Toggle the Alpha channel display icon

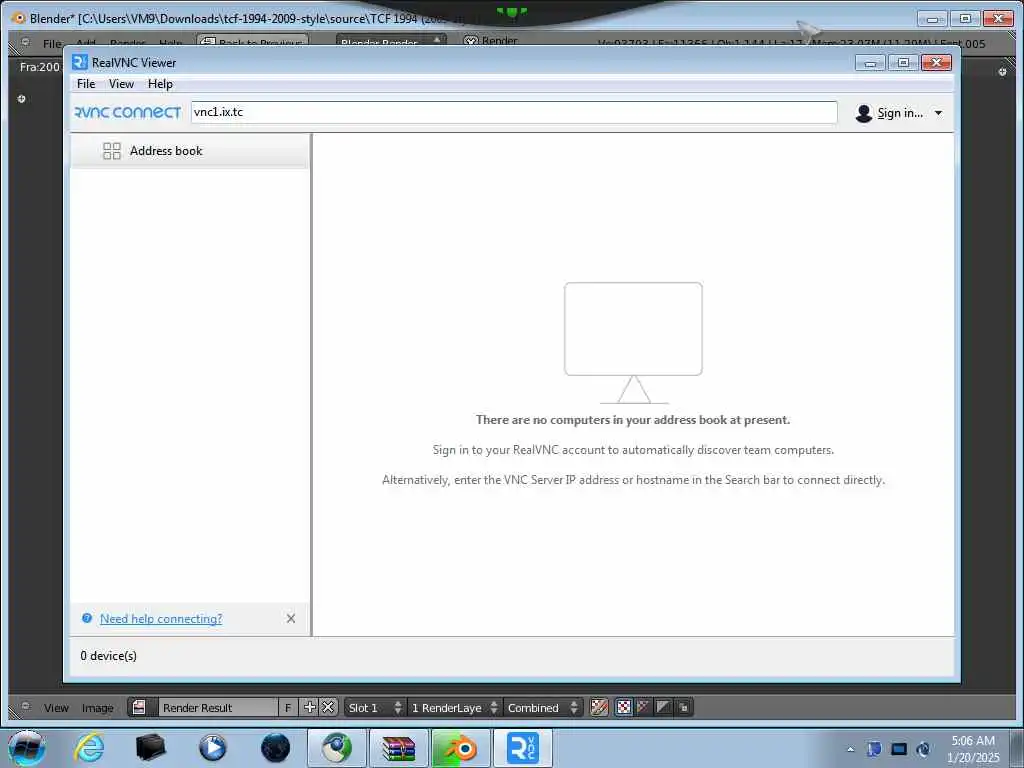point(643,707)
